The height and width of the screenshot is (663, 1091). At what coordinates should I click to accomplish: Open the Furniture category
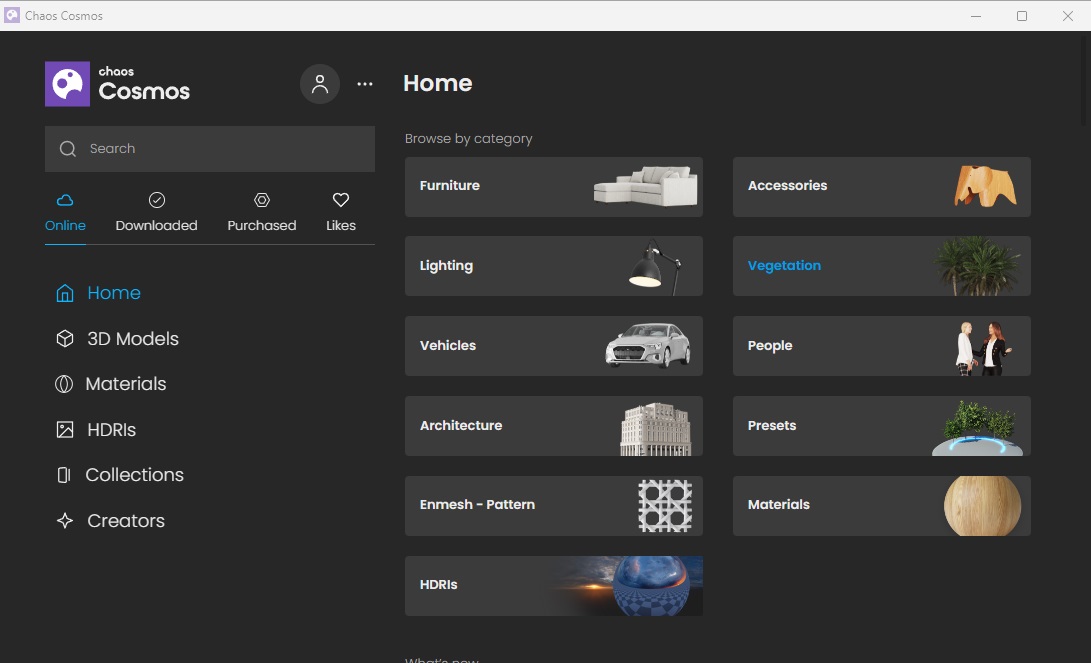click(x=554, y=186)
